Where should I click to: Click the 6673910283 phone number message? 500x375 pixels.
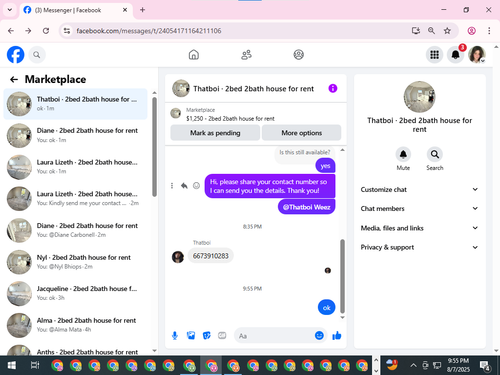(211, 256)
